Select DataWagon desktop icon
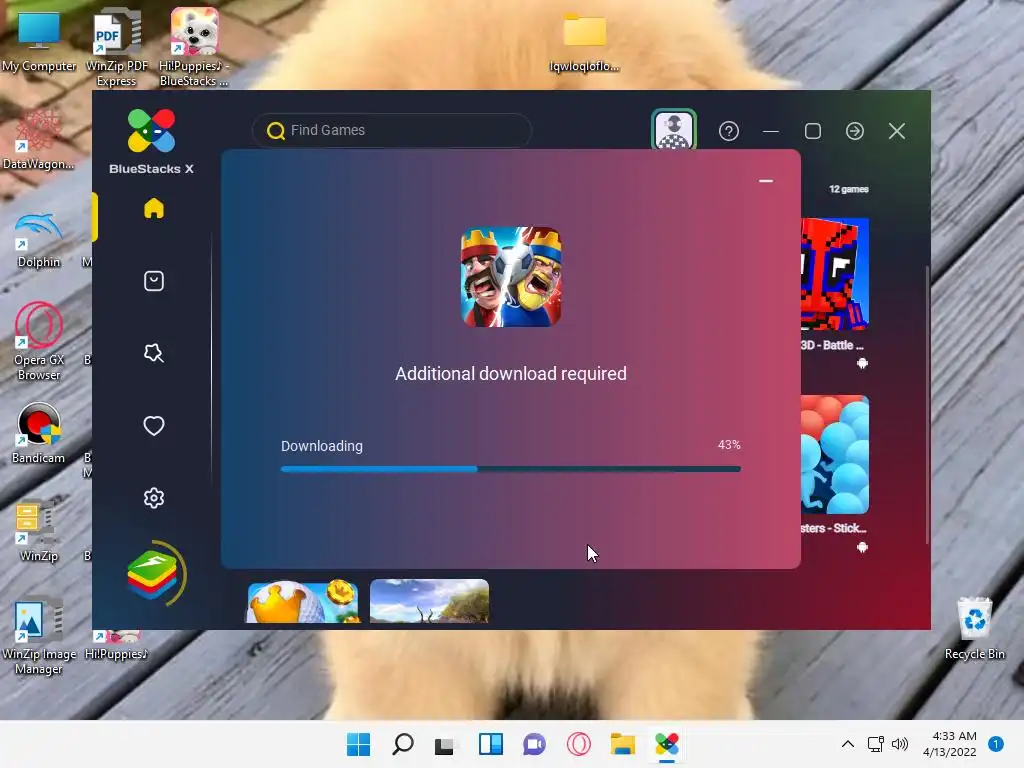The image size is (1024, 768). (39, 140)
